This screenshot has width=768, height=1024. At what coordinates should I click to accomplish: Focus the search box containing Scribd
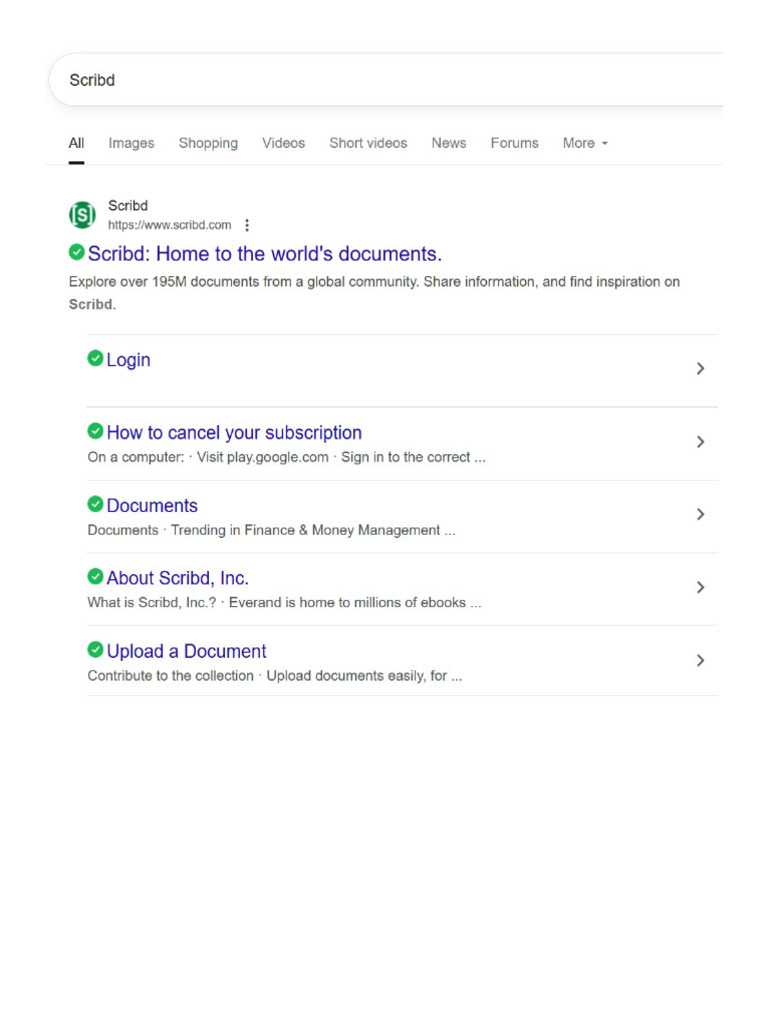coord(385,80)
